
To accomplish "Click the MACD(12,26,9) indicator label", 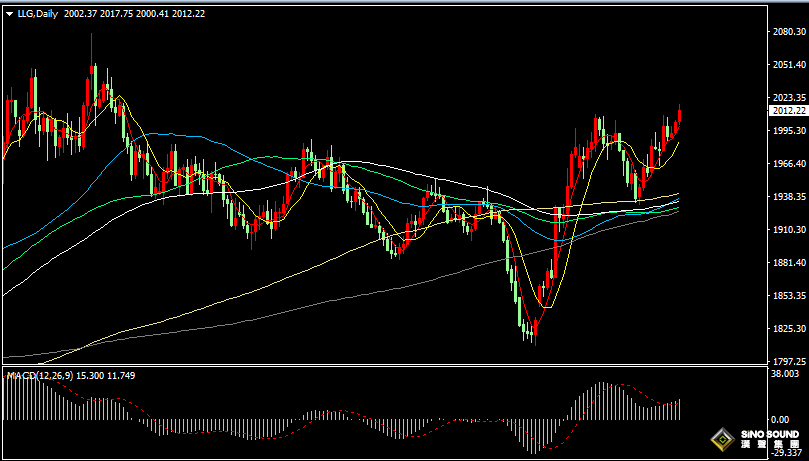I will tap(39, 376).
